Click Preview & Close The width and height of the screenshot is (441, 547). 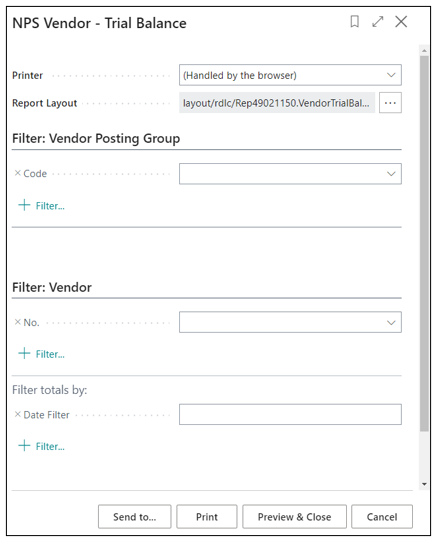pos(294,517)
